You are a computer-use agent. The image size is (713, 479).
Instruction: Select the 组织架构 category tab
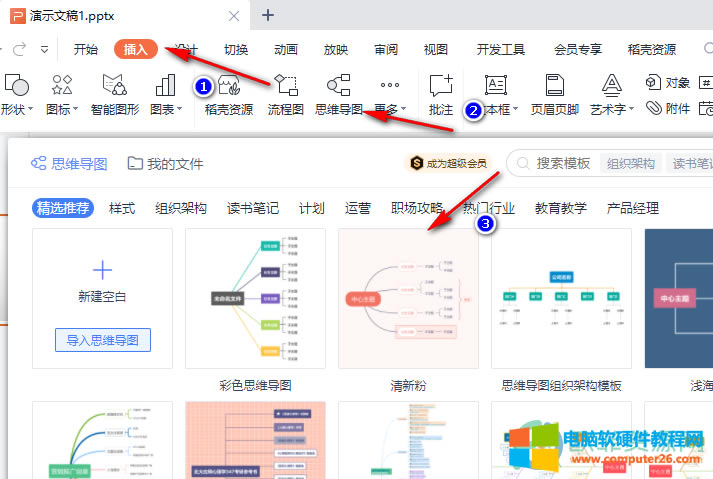pyautogui.click(x=181, y=208)
